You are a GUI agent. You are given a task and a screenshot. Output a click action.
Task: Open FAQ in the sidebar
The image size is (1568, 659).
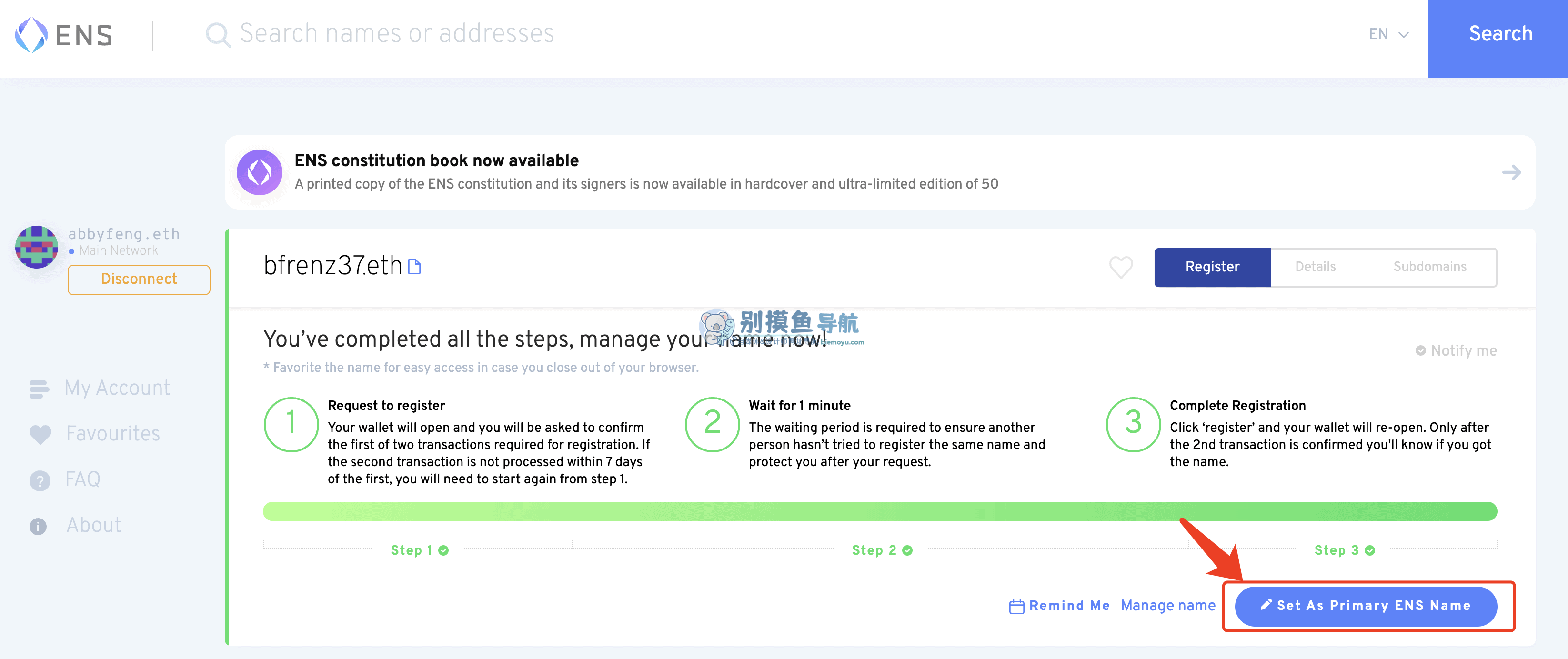[83, 479]
